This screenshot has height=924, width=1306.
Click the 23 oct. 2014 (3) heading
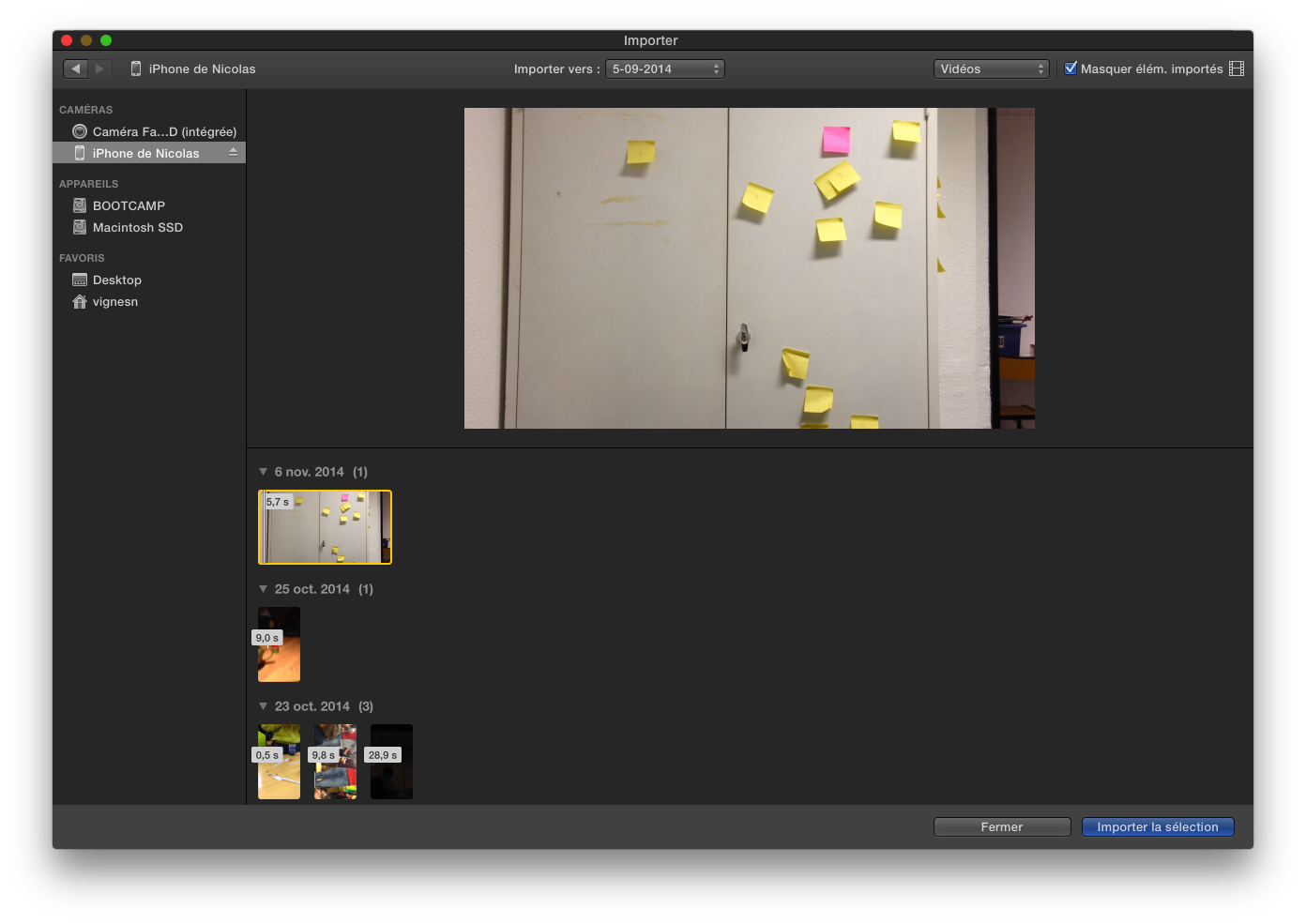click(324, 706)
